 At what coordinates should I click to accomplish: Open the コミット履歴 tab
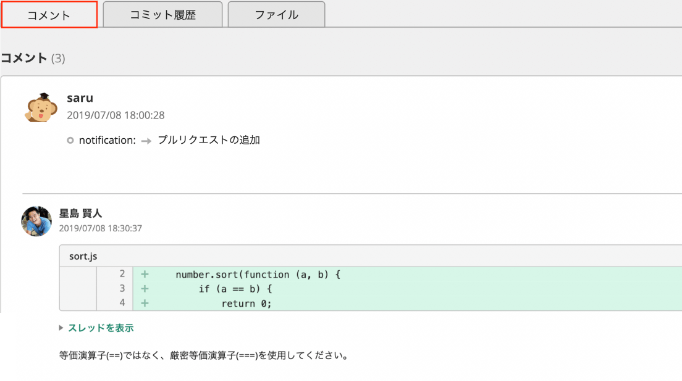pos(163,15)
